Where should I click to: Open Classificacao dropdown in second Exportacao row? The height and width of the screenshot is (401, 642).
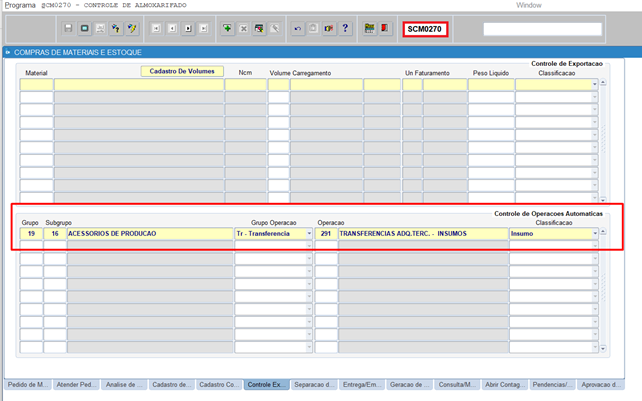595,97
